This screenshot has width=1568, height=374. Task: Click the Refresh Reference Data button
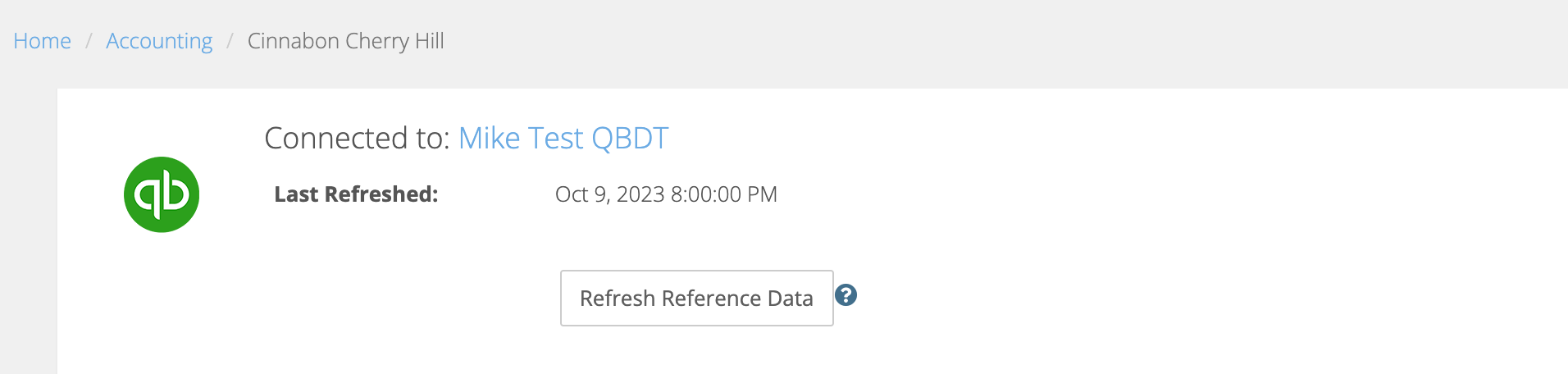pyautogui.click(x=697, y=298)
